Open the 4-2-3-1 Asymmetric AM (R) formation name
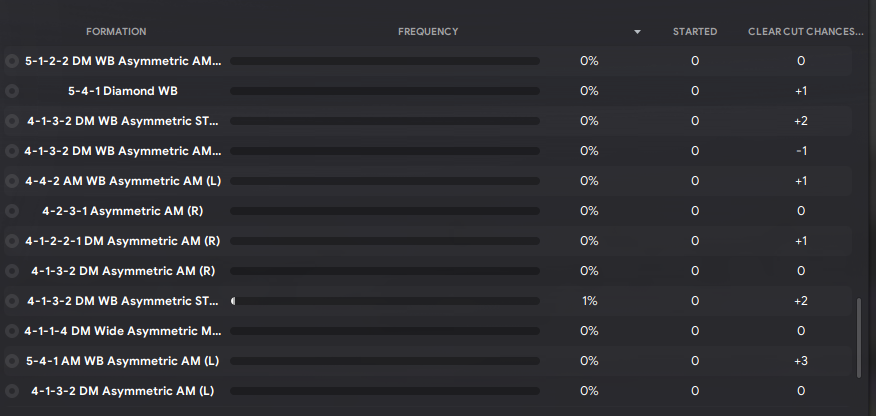The image size is (876, 416). [123, 211]
